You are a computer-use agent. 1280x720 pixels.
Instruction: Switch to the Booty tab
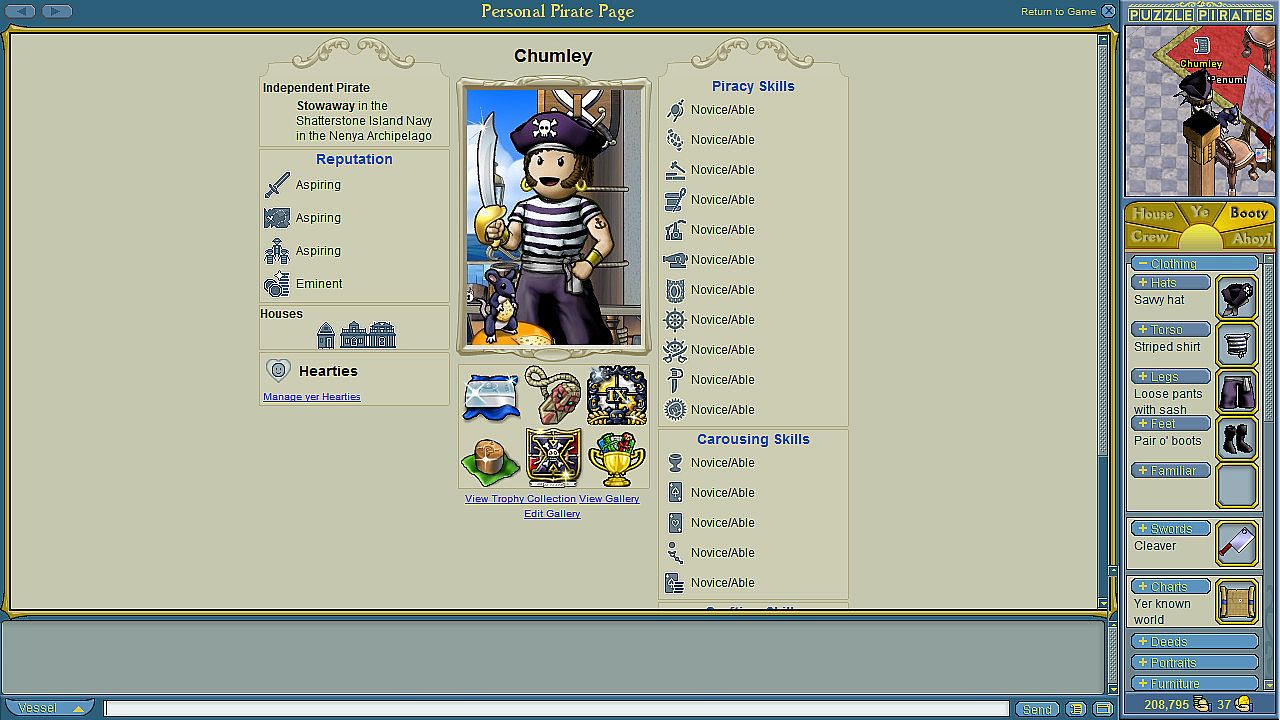click(x=1248, y=213)
